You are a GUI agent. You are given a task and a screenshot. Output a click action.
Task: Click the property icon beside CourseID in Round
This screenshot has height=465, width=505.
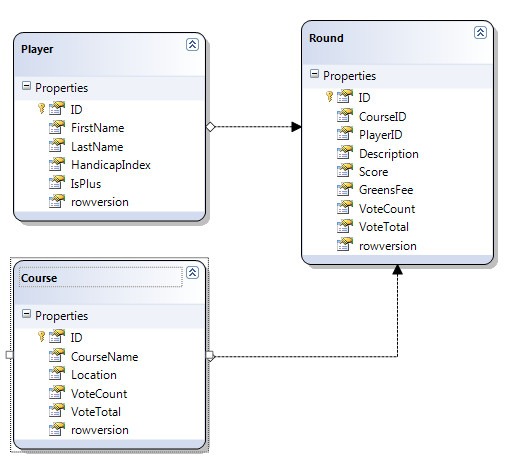coord(345,116)
